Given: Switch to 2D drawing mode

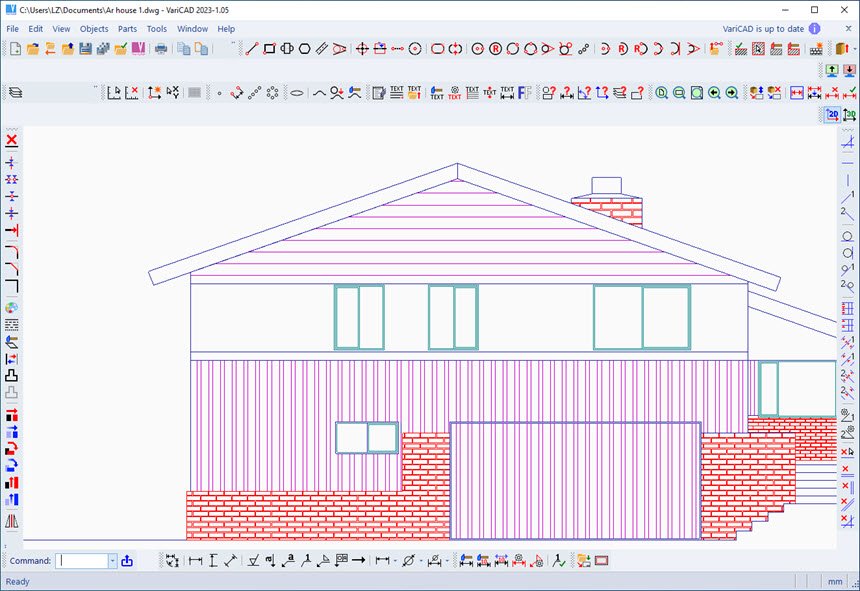Looking at the screenshot, I should [832, 115].
